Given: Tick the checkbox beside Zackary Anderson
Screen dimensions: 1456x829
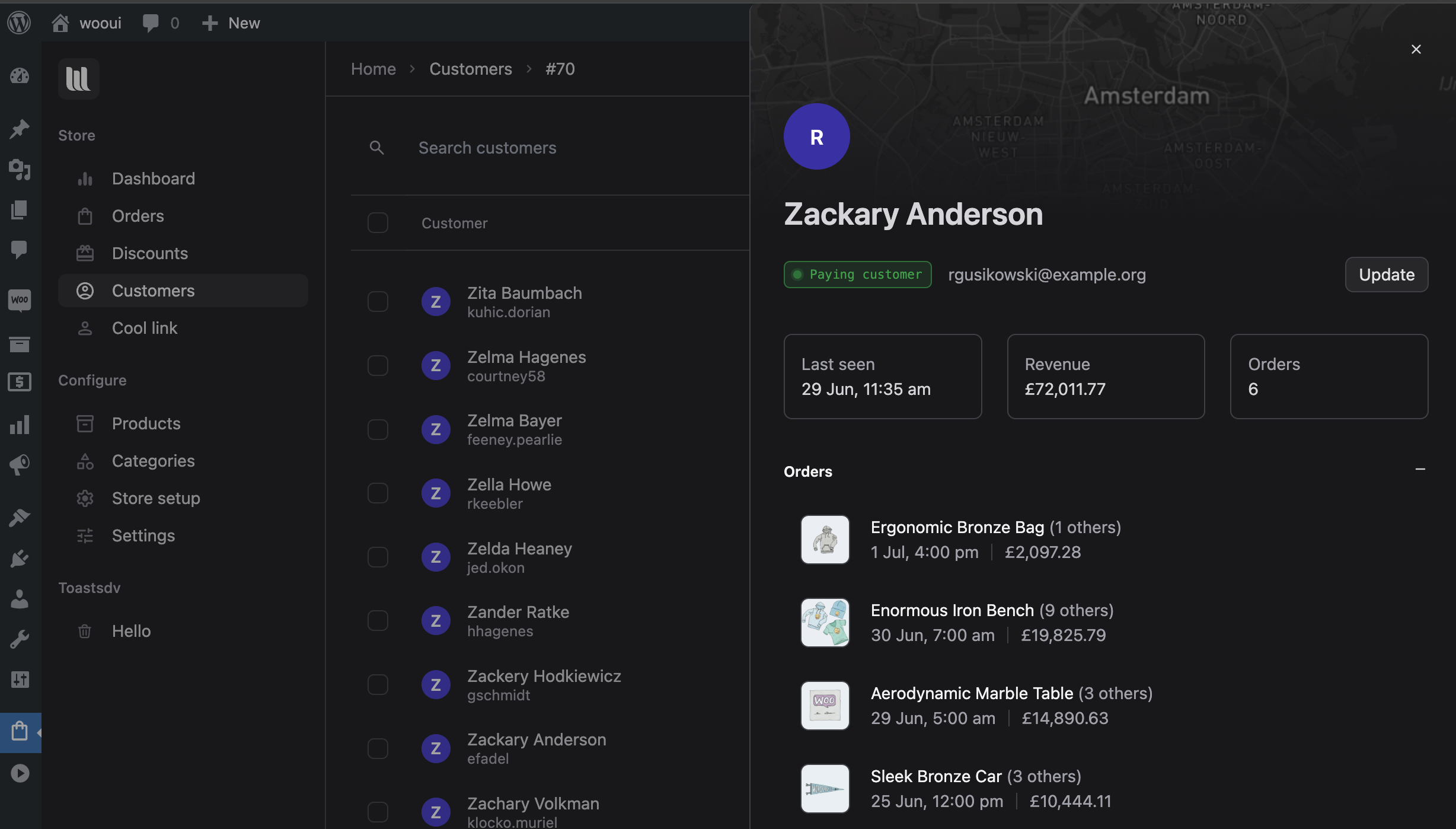Looking at the screenshot, I should point(378,748).
